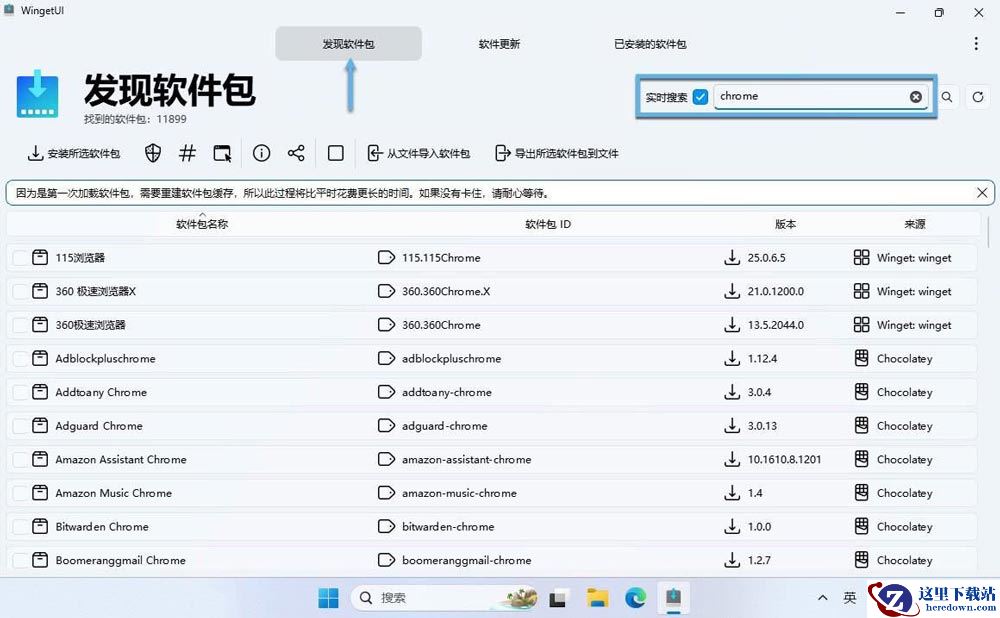Sort by 软件包名称 column header

click(202, 224)
